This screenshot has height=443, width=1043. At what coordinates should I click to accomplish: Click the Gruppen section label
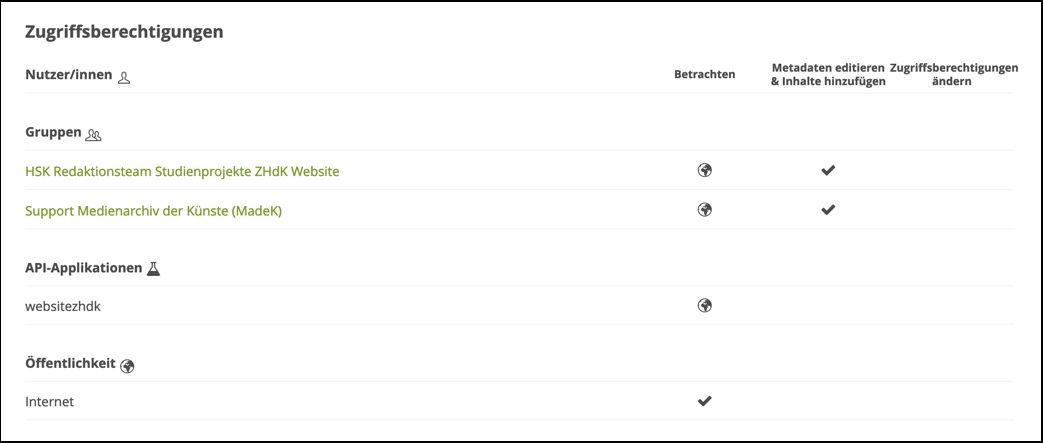click(x=54, y=133)
